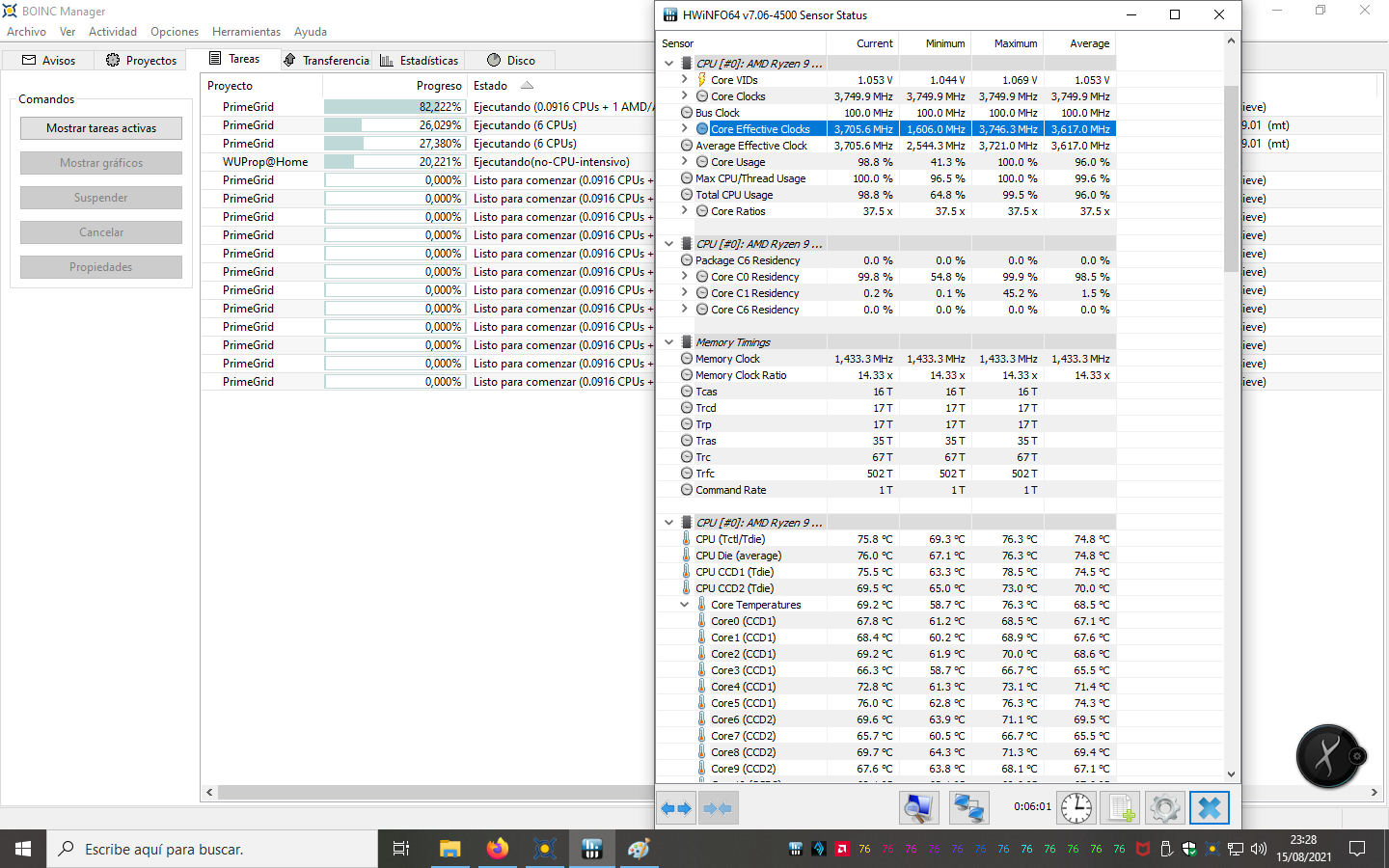
Task: Switch to the Proyectos tab
Action: pyautogui.click(x=141, y=60)
